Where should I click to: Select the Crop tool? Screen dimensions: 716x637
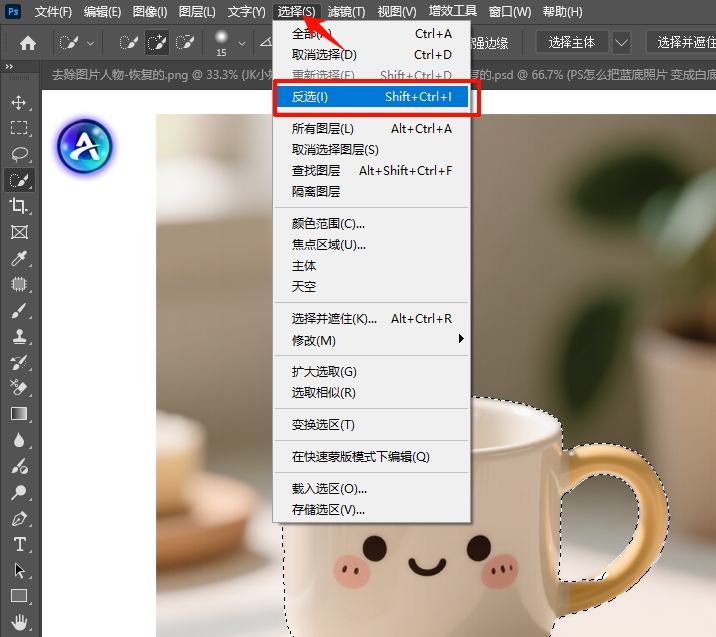pos(19,206)
